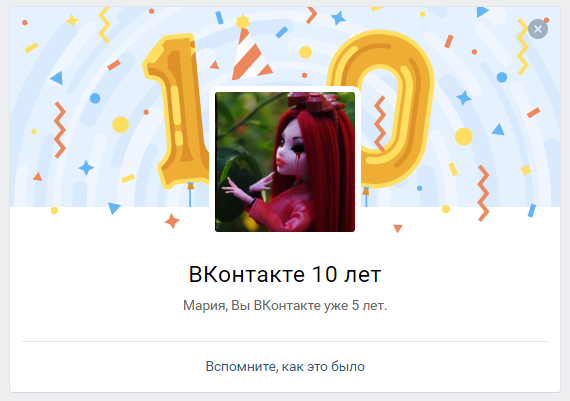Click the name "Мария" in the subtitle
Image resolution: width=570 pixels, height=401 pixels.
click(205, 306)
